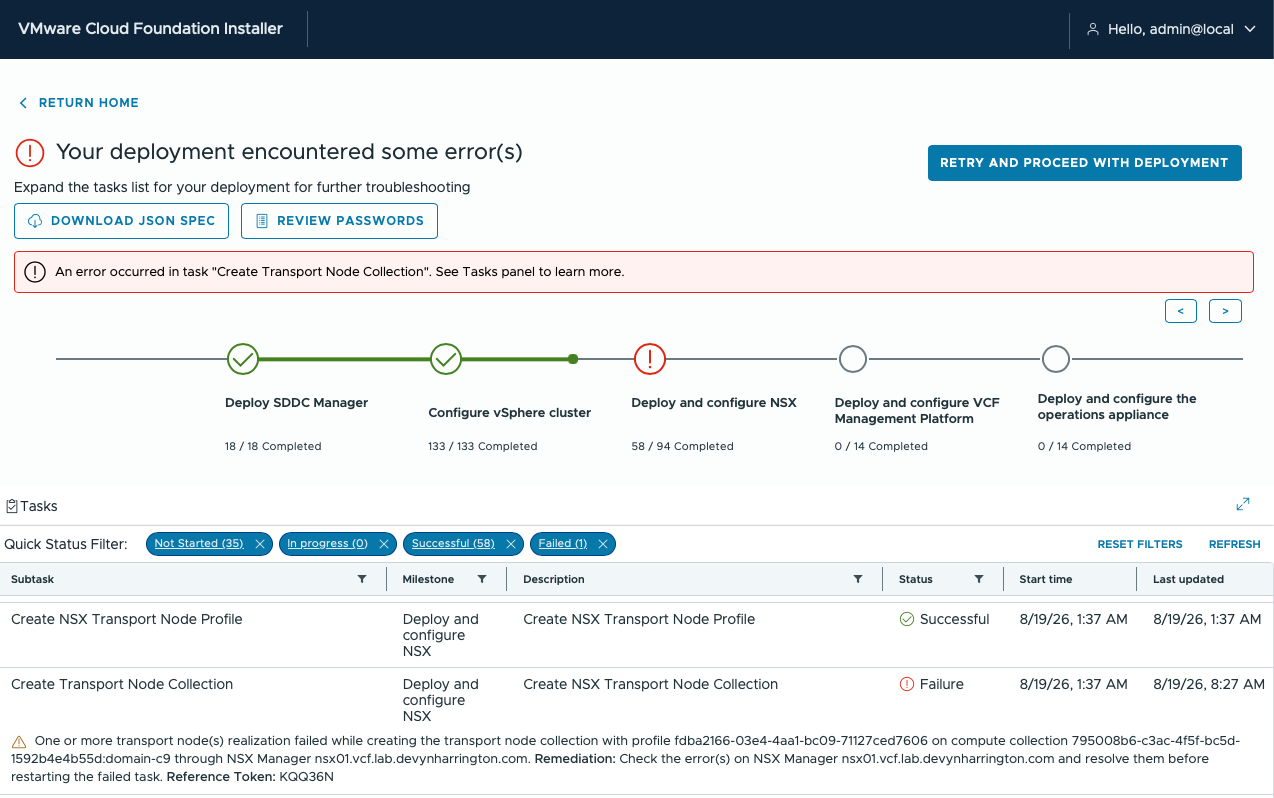The width and height of the screenshot is (1274, 798).
Task: Select the Configure vSphere cluster completed step circle
Action: coord(446,358)
